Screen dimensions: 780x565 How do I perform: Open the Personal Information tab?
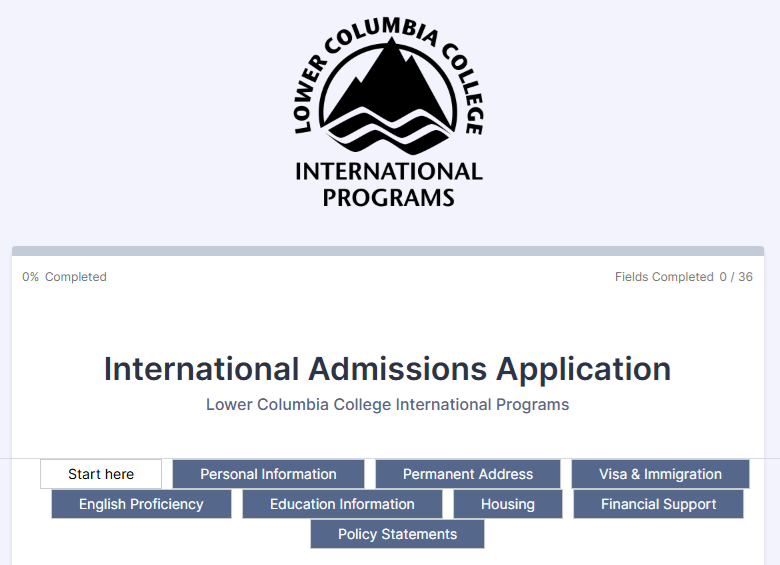point(268,474)
